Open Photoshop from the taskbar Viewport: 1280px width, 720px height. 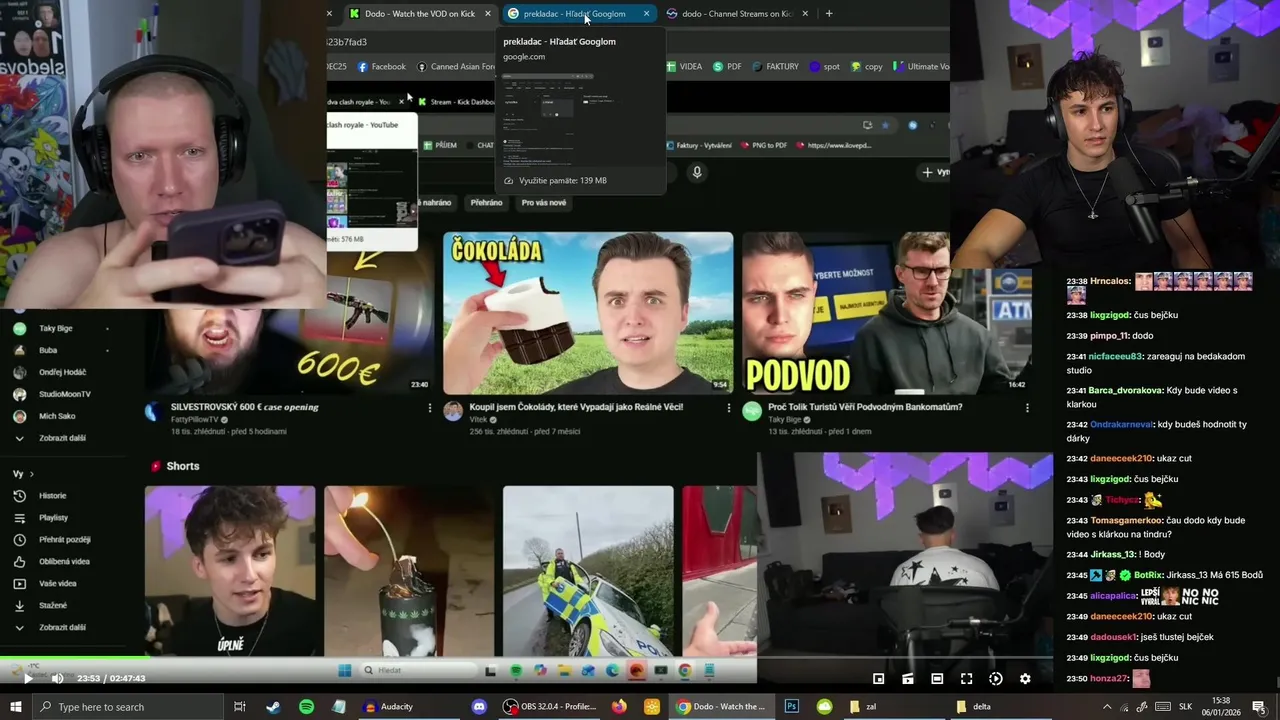click(791, 707)
